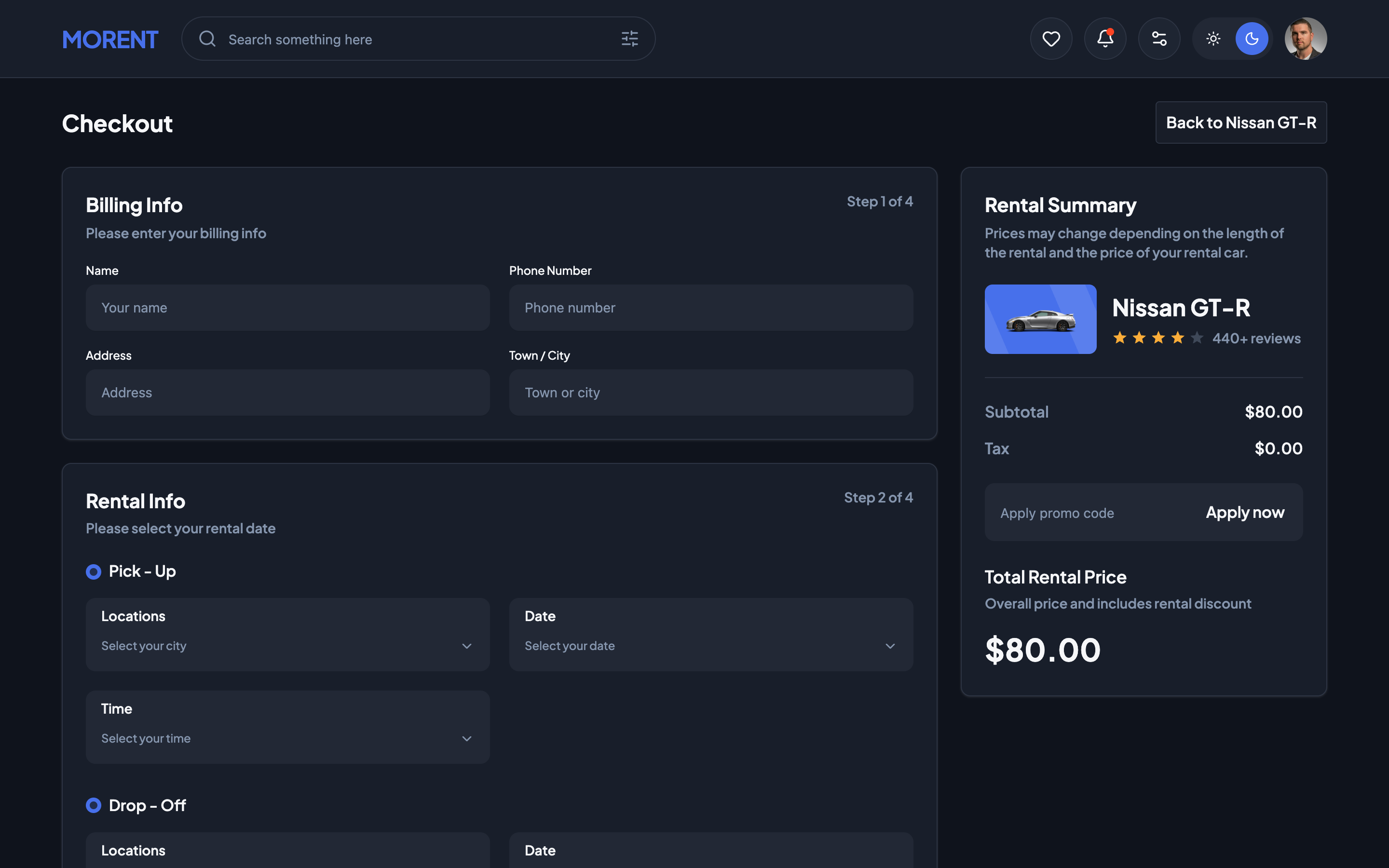The width and height of the screenshot is (1389, 868).
Task: Open notifications bell icon
Action: (1105, 39)
